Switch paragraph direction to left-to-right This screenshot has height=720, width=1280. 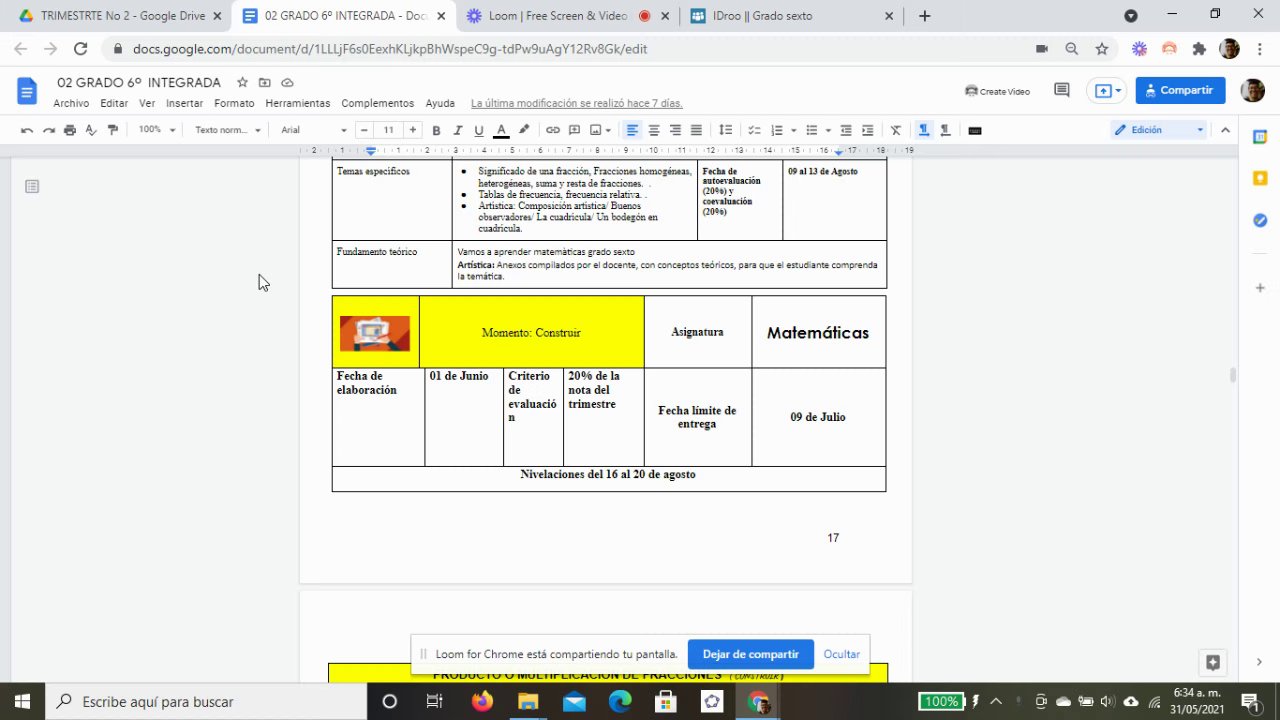click(x=924, y=130)
